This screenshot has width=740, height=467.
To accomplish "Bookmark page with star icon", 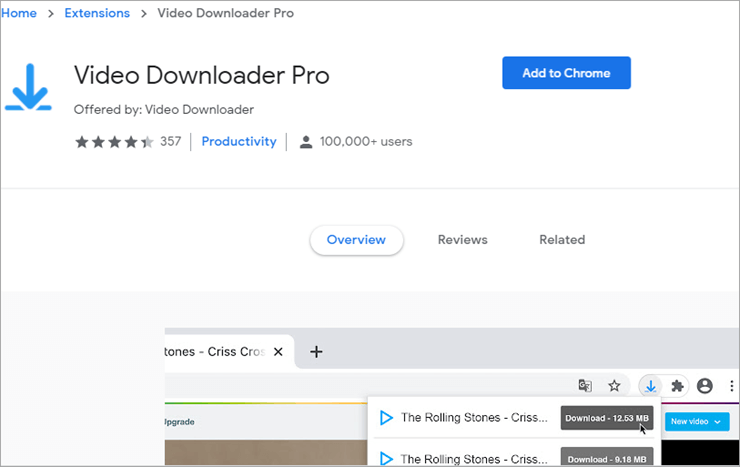I will tap(614, 386).
